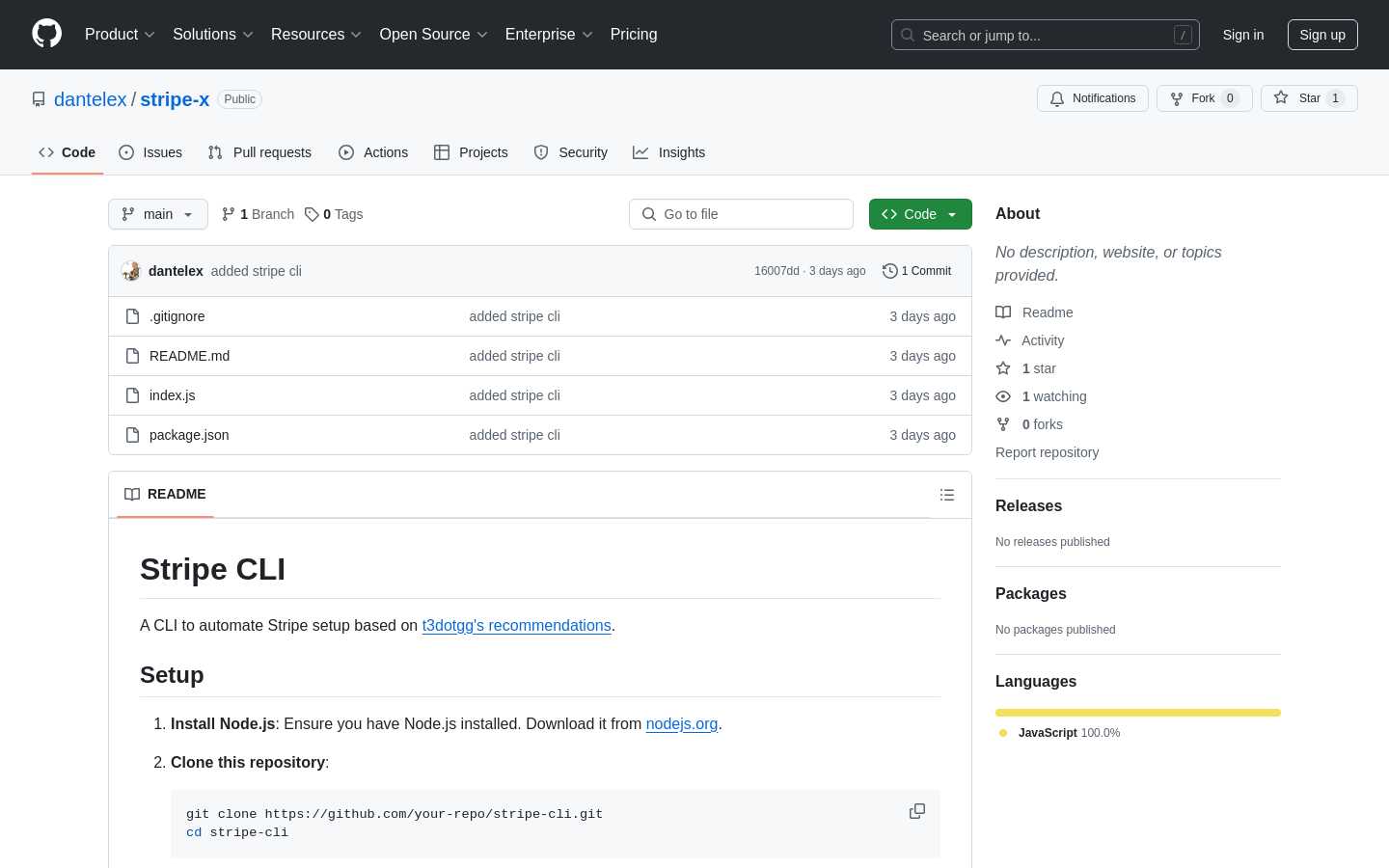Click the file icon next to package.json

(133, 435)
